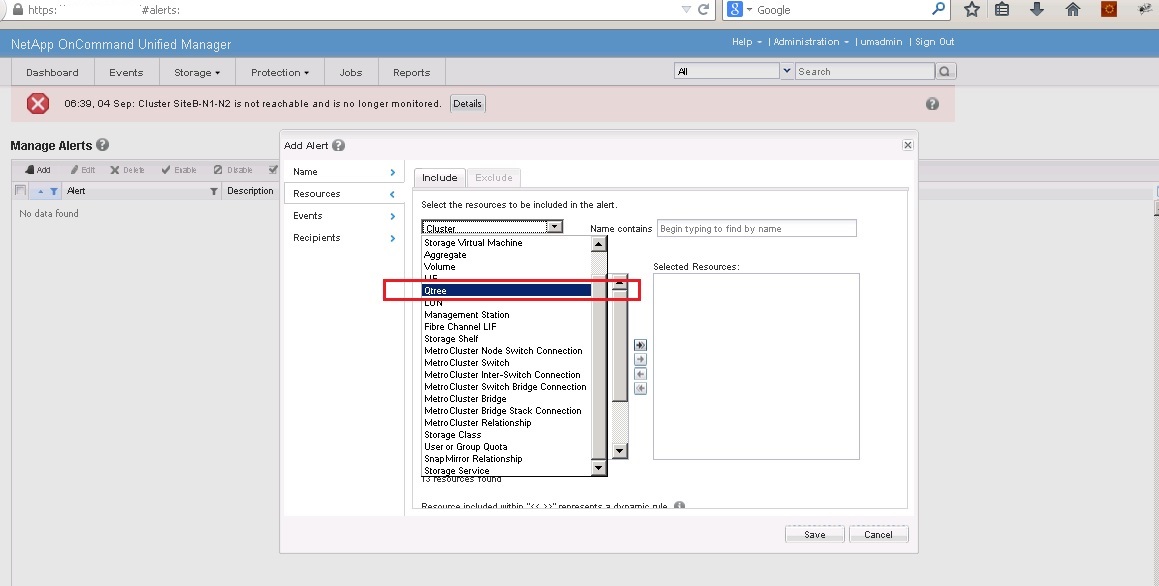The image size is (1159, 586).
Task: Select Qtree from the resource list
Action: coord(506,291)
